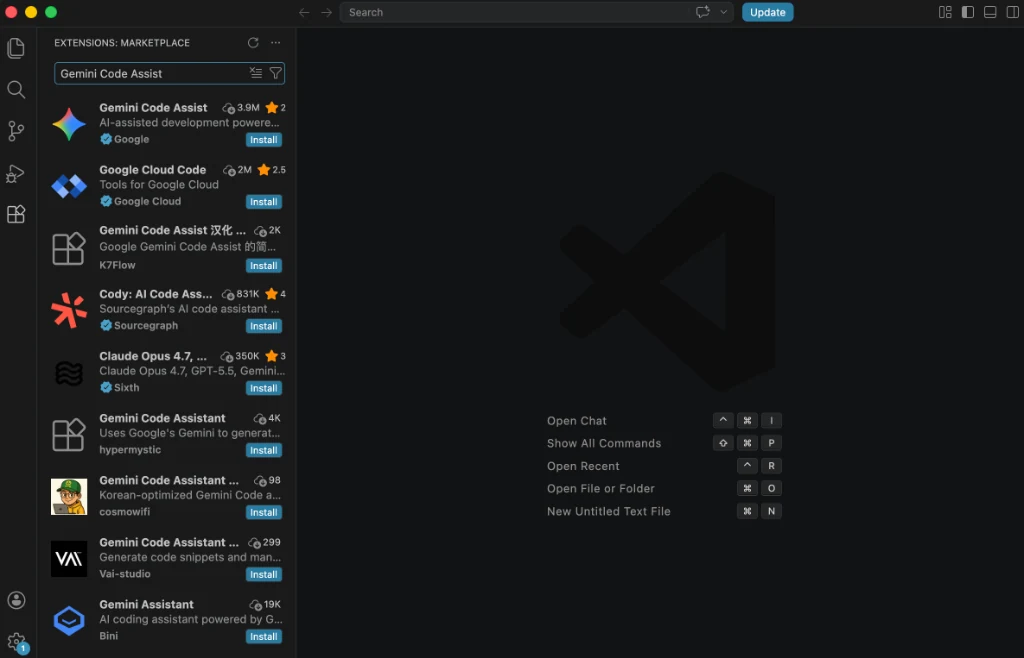Select the cosmowifi avatar thumbnail
The width and height of the screenshot is (1024, 658).
69,496
